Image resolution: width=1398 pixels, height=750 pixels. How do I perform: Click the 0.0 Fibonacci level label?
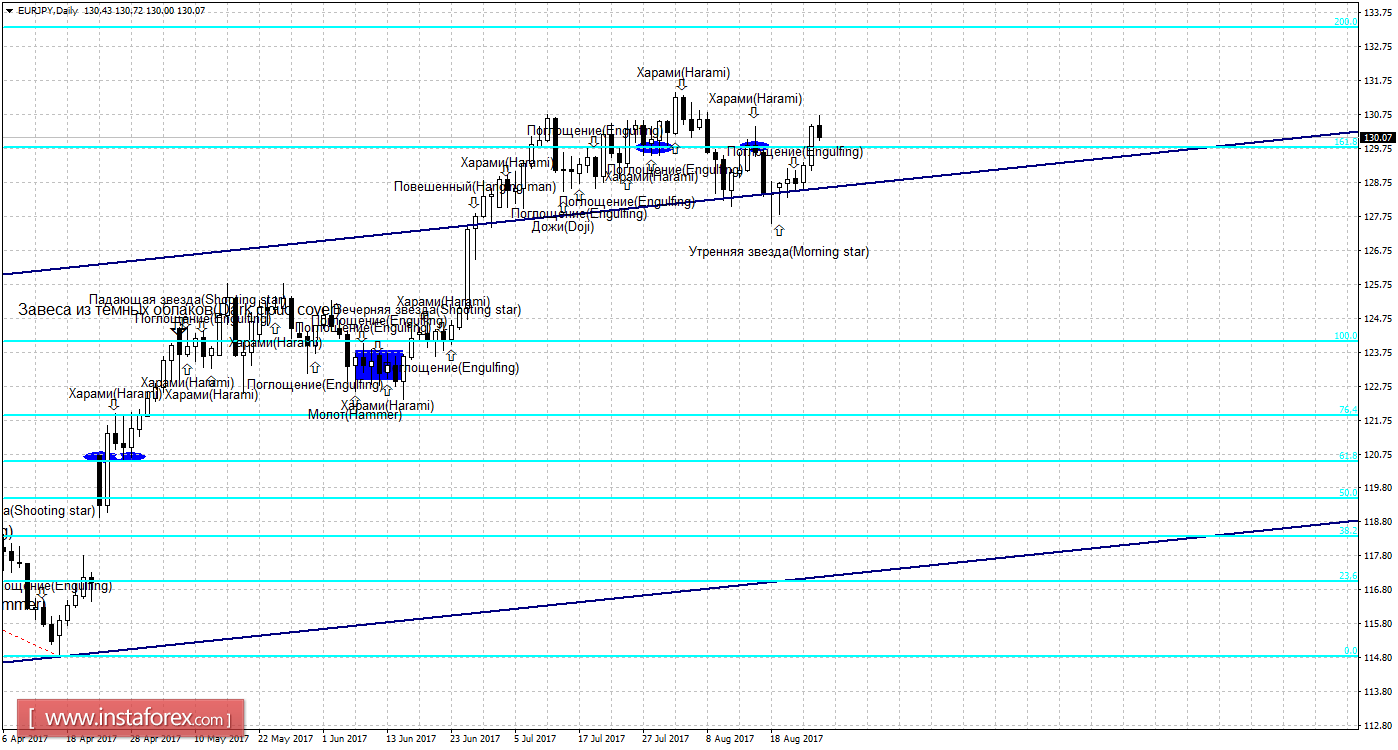click(1350, 651)
